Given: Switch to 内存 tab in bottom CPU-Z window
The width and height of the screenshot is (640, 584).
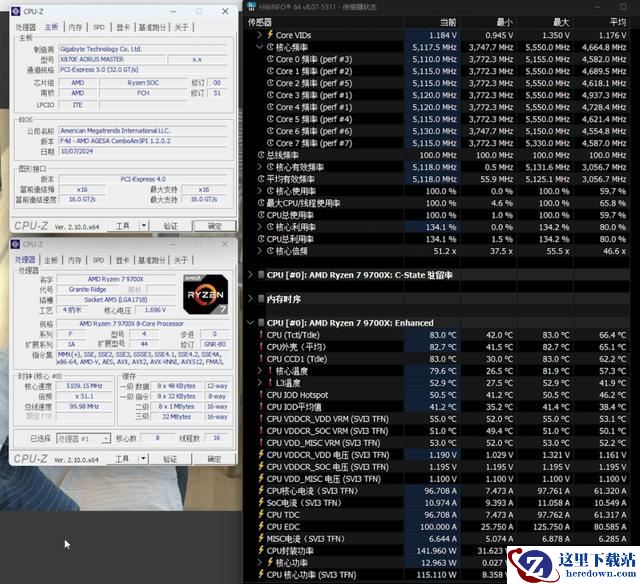Looking at the screenshot, I should [x=75, y=260].
